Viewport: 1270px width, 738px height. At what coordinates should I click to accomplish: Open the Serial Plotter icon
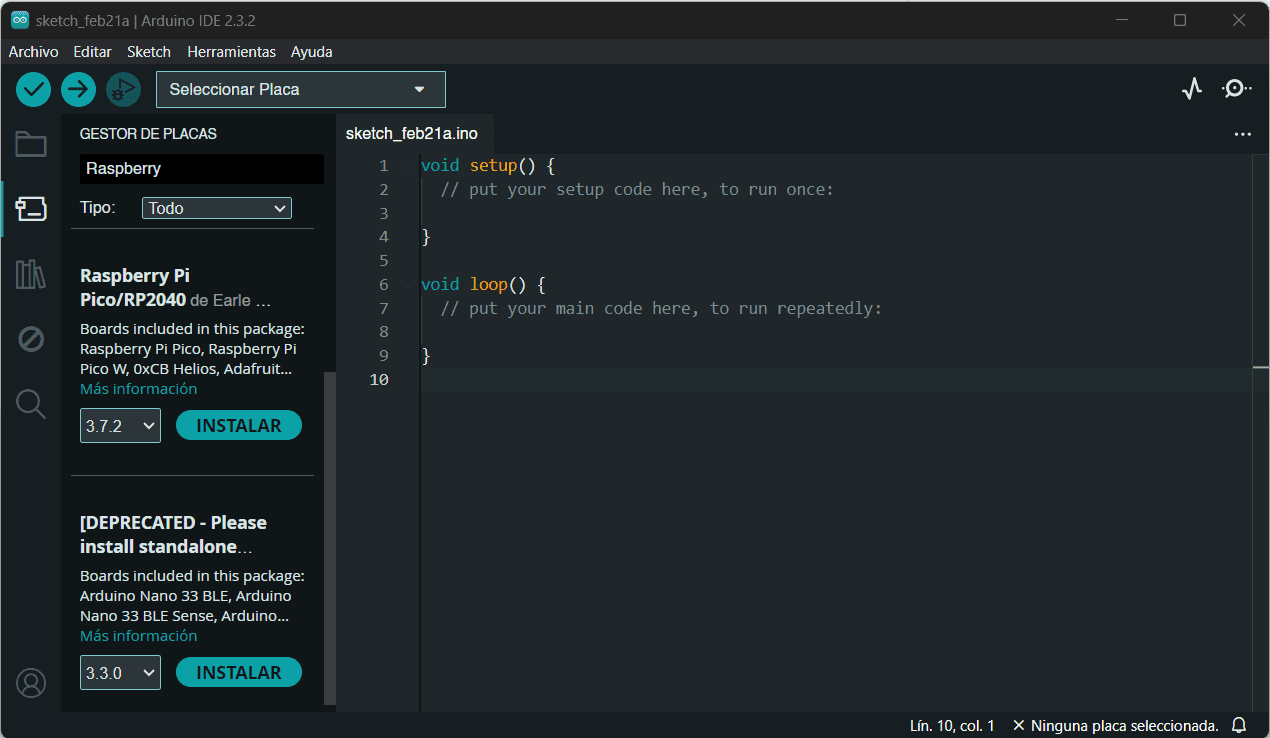coord(1191,89)
